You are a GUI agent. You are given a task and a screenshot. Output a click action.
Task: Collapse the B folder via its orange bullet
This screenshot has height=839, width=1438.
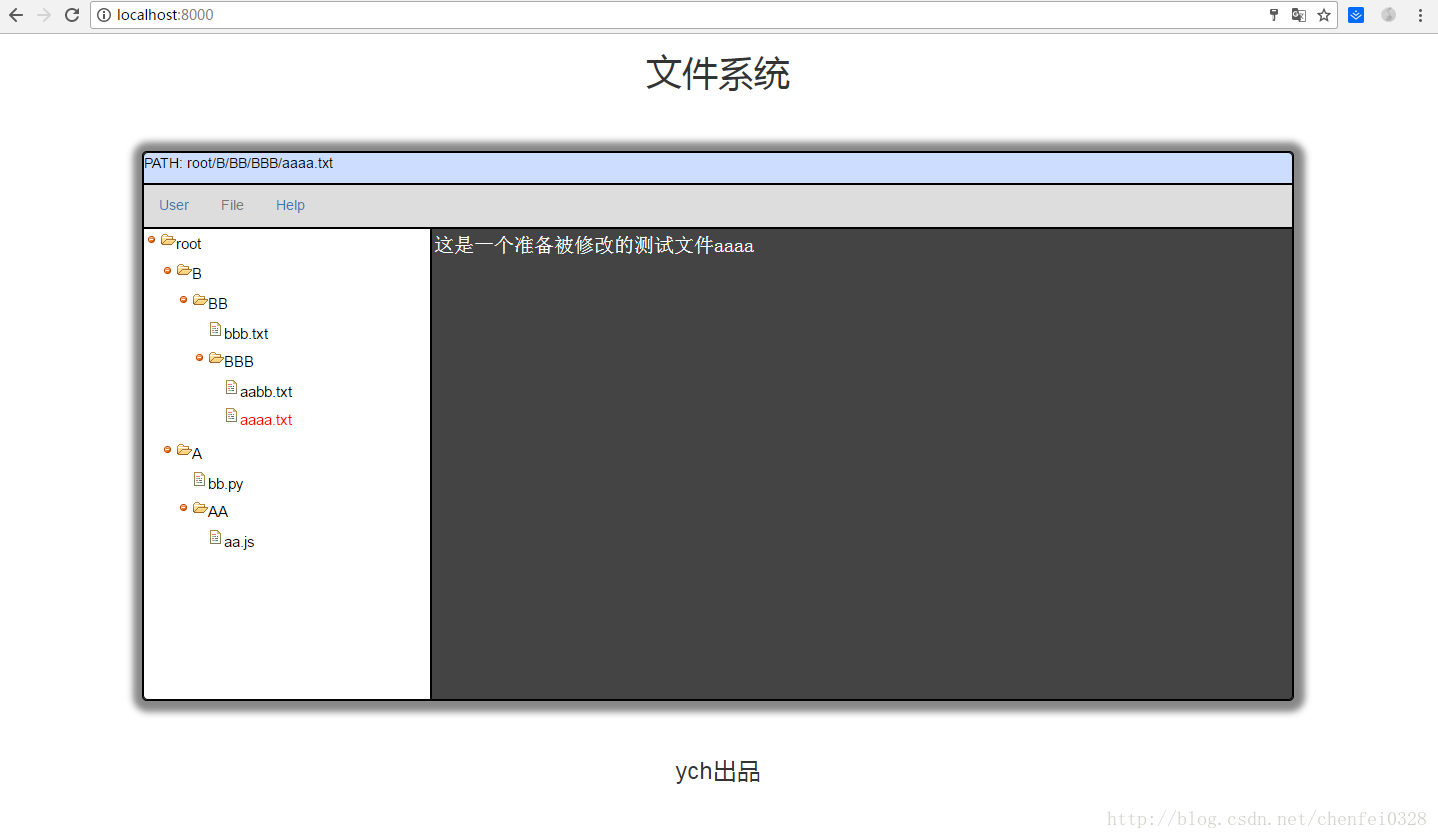pyautogui.click(x=168, y=269)
